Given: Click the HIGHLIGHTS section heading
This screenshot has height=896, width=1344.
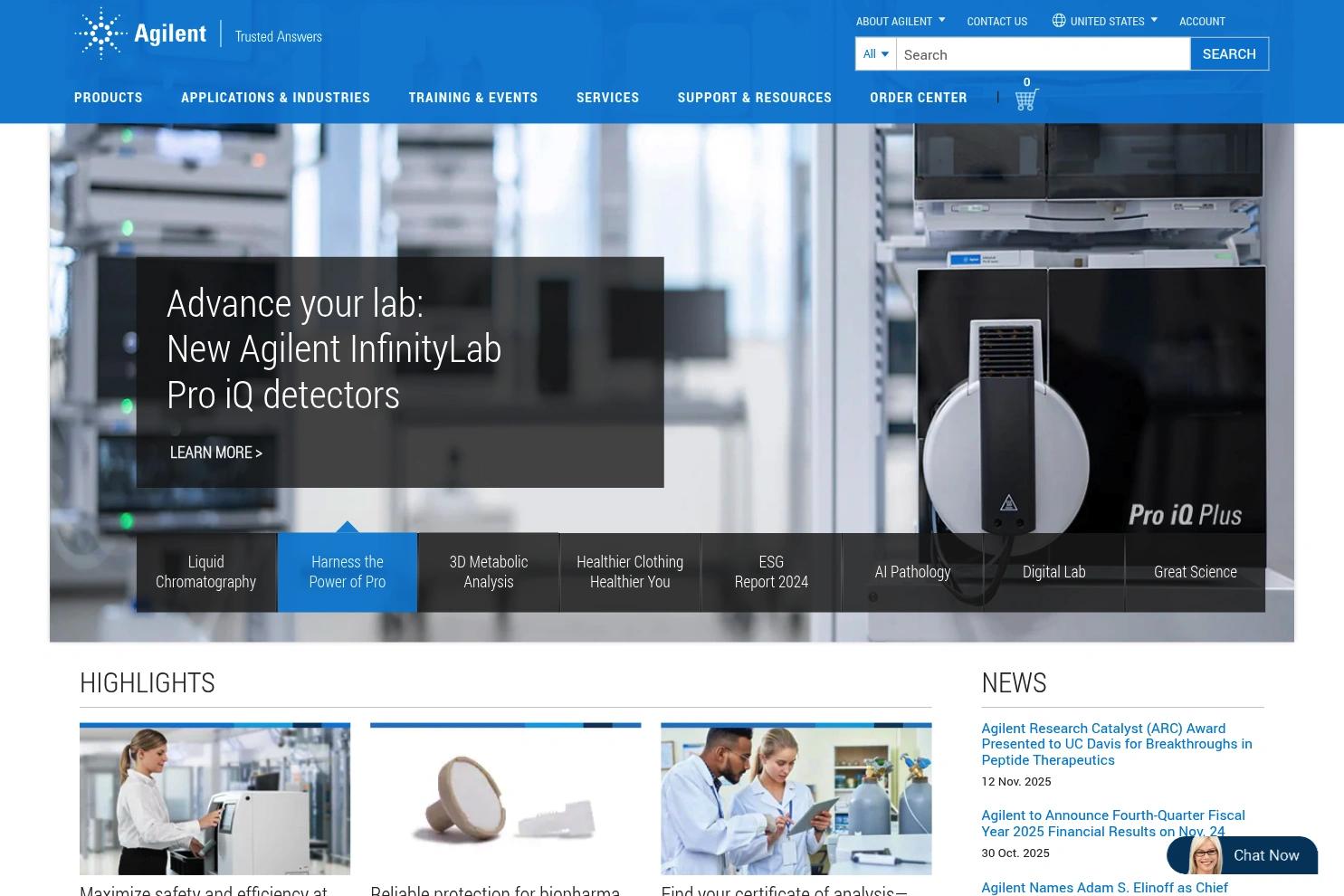Looking at the screenshot, I should click(x=148, y=682).
